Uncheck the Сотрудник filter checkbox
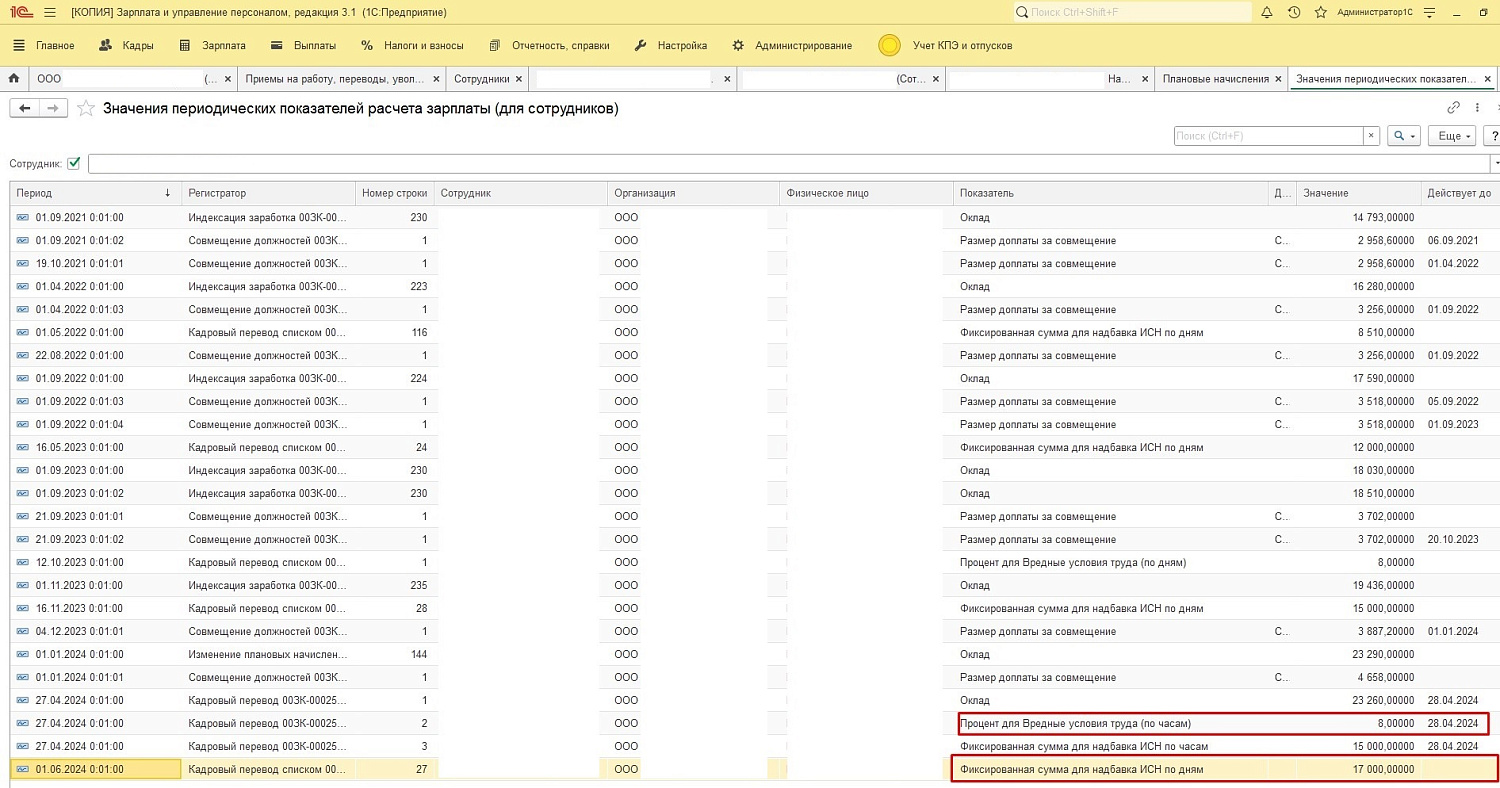 74,163
